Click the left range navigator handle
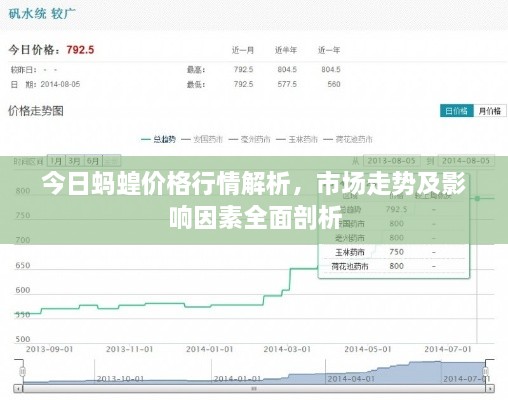Image resolution: width=508 pixels, height=400 pixels. pyautogui.click(x=23, y=371)
